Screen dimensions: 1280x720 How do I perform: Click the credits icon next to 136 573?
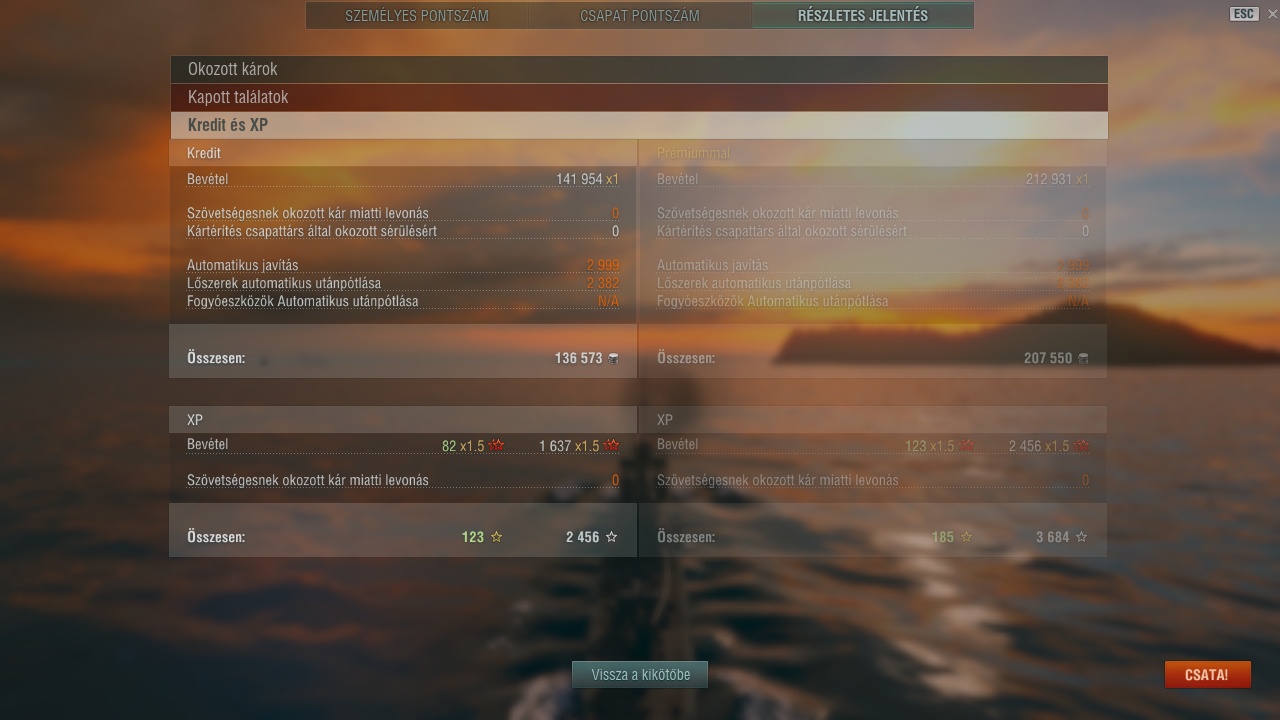[613, 358]
